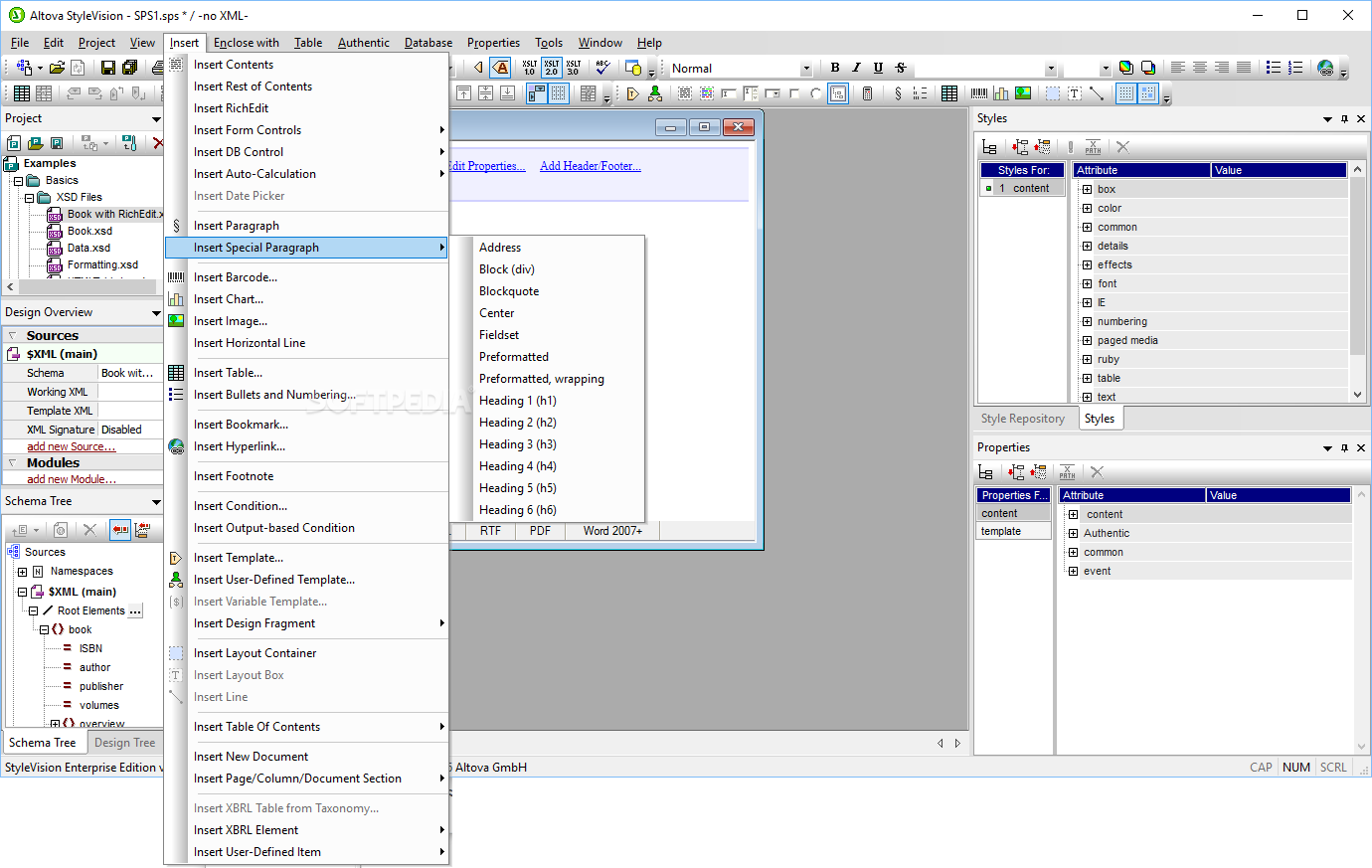
Task: Click add new Module... link
Action: click(x=72, y=479)
